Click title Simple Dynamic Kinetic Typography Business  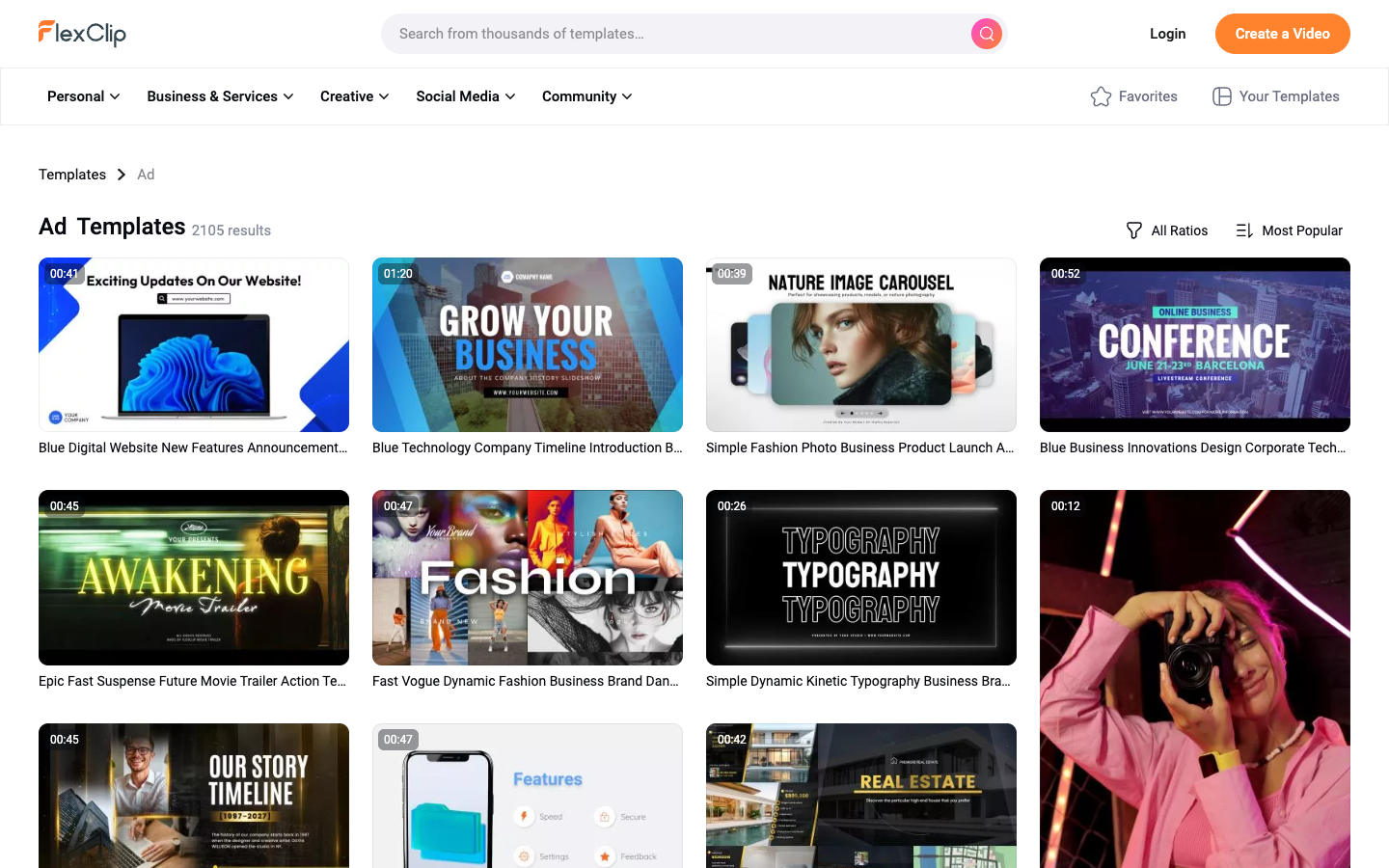coord(858,681)
